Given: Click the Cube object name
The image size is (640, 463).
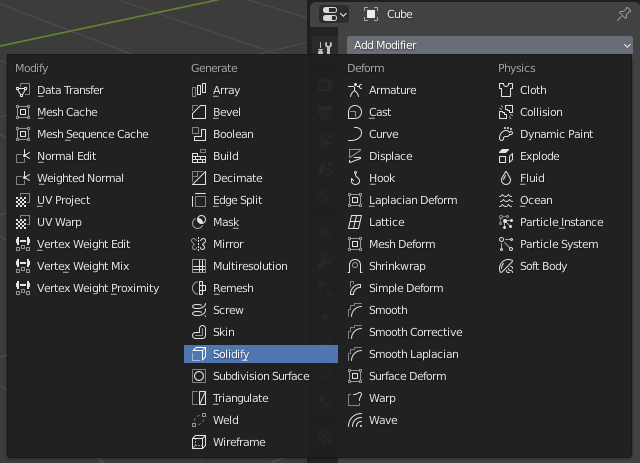Looking at the screenshot, I should (x=400, y=14).
